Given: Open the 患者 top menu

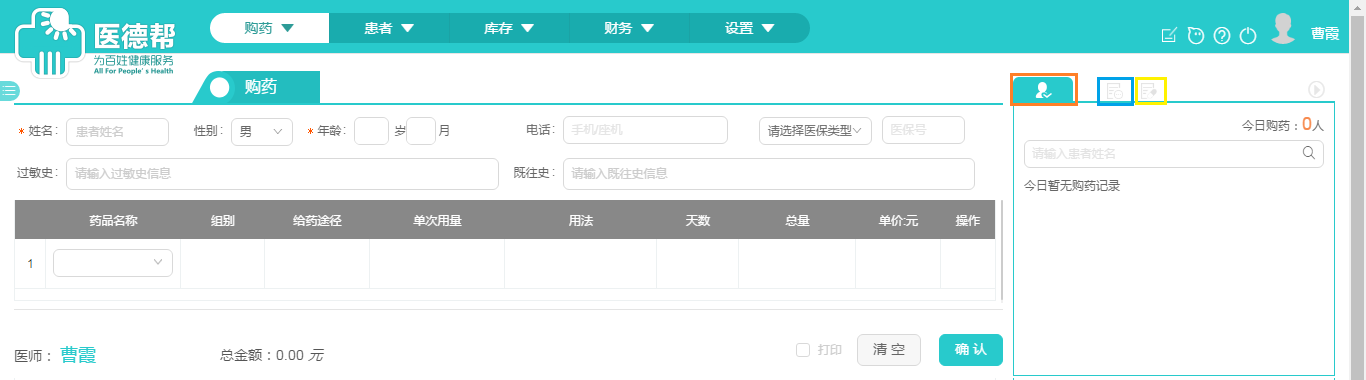Looking at the screenshot, I should [x=389, y=28].
